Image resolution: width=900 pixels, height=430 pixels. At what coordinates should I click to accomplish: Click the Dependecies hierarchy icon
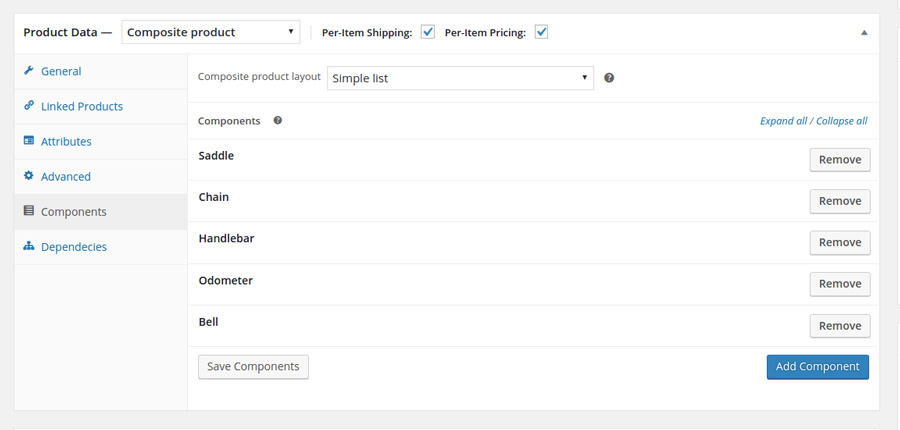click(29, 247)
